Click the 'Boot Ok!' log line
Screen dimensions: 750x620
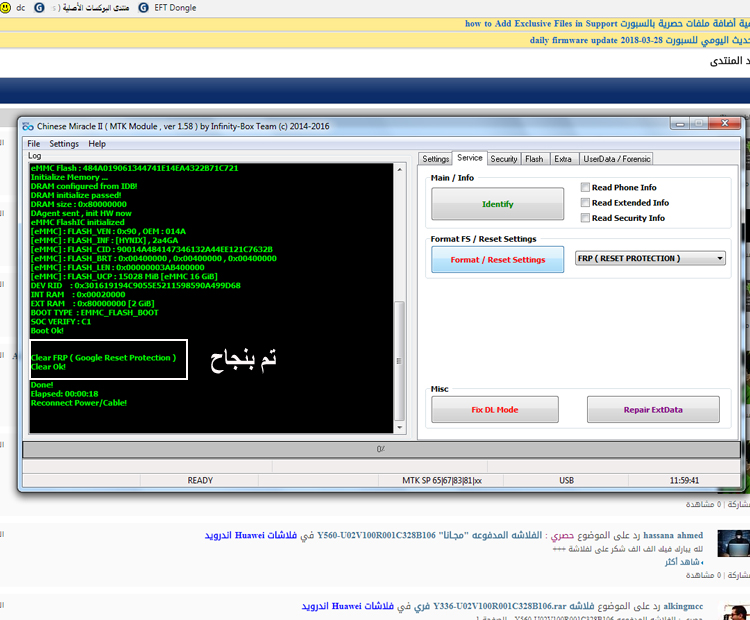[x=47, y=331]
